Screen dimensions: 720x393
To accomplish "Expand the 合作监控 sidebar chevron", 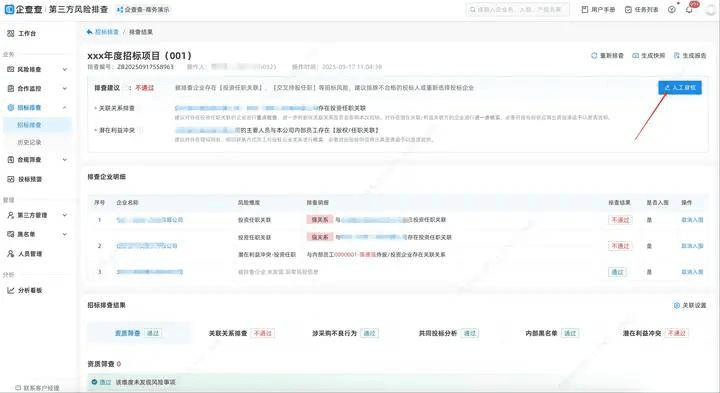I will (65, 88).
